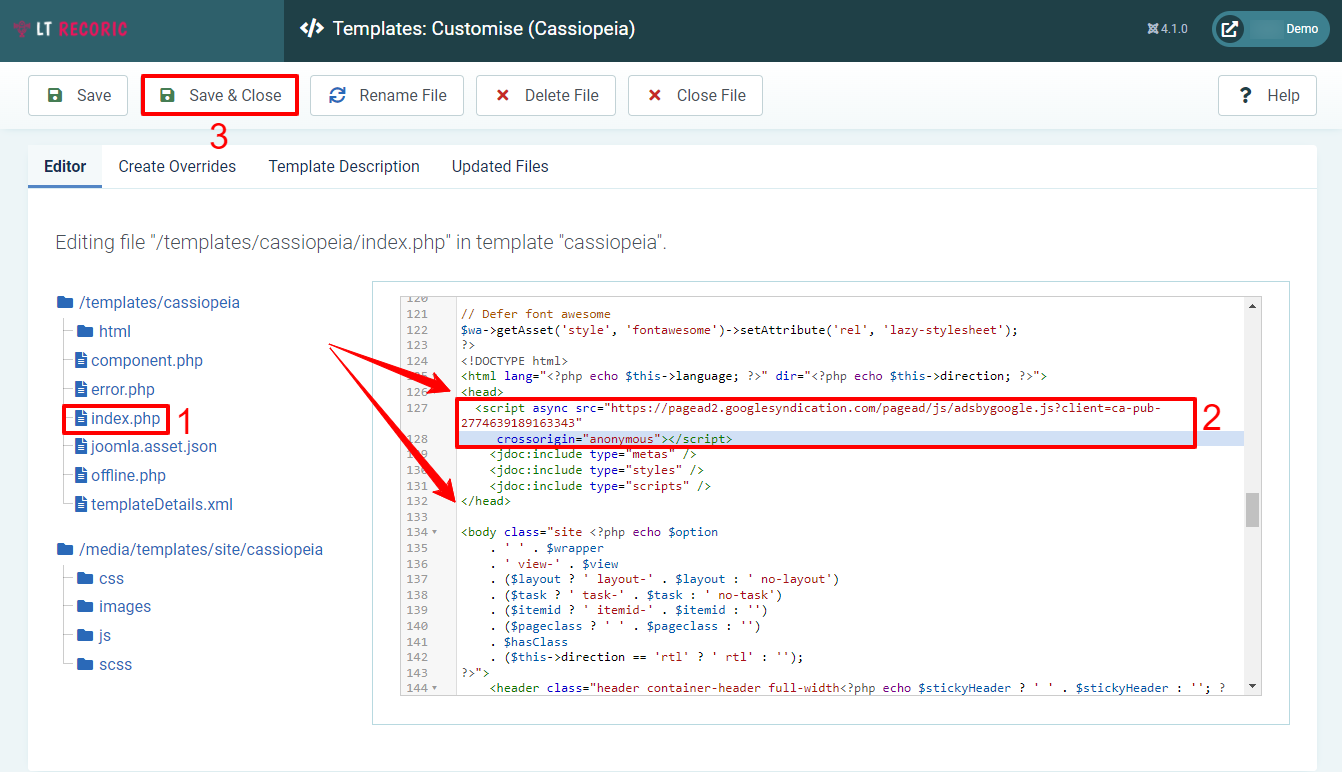The width and height of the screenshot is (1342, 772).
Task: Fold code at line 134 gutter arrow
Action: click(434, 532)
